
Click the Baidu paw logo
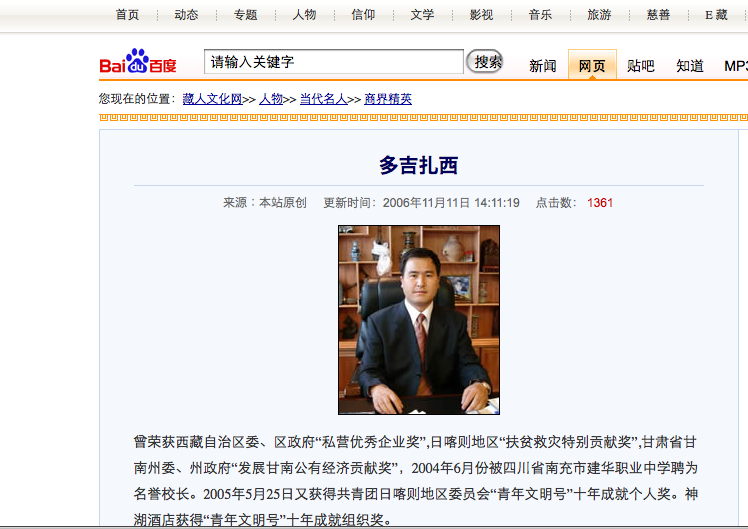[x=138, y=61]
